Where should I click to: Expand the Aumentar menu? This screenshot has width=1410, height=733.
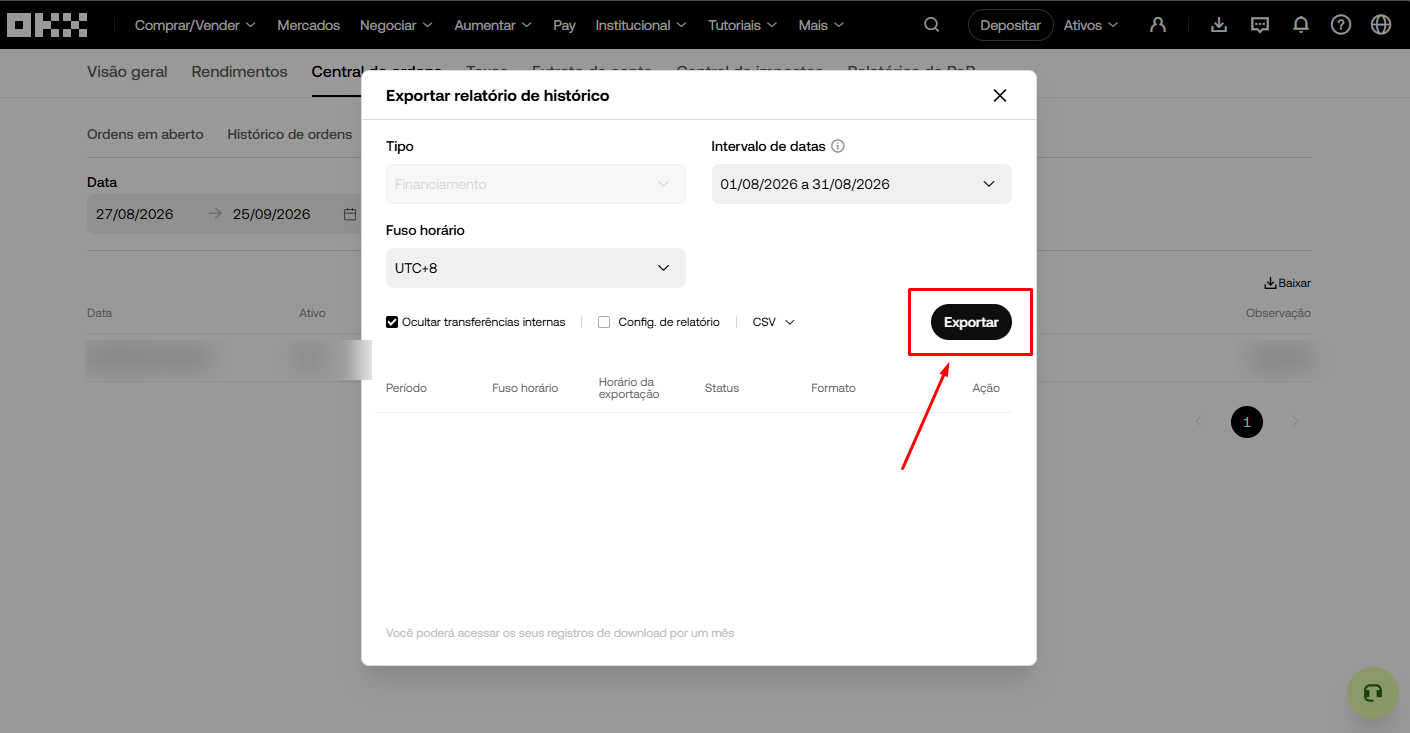[x=494, y=25]
